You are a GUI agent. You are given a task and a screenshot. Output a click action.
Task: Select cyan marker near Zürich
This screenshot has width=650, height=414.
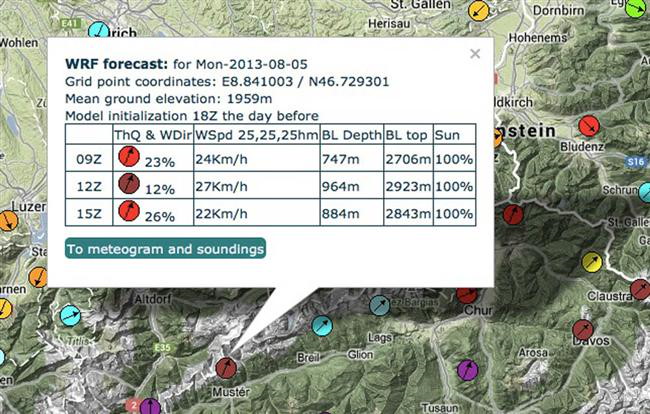point(99,31)
